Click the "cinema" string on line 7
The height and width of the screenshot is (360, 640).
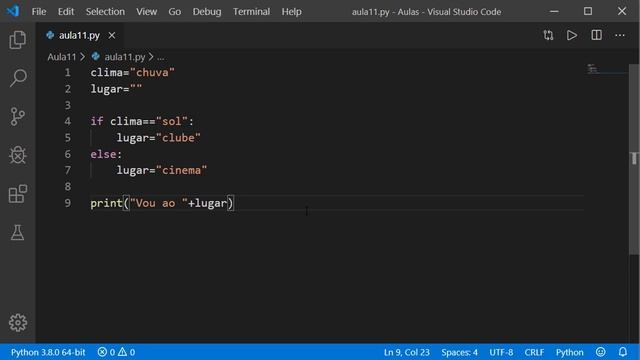coord(182,171)
